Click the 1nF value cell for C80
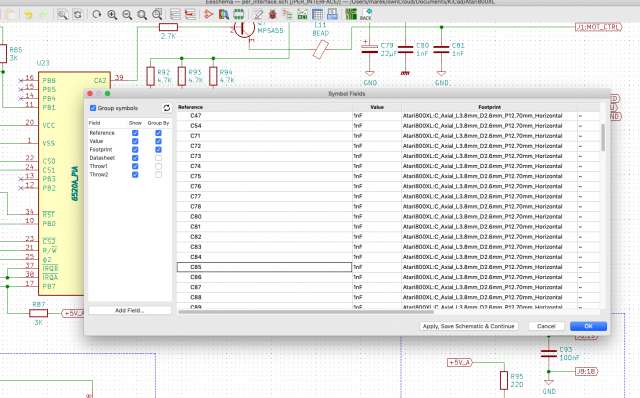Screen dimensions: 640x398 pyautogui.click(x=377, y=216)
